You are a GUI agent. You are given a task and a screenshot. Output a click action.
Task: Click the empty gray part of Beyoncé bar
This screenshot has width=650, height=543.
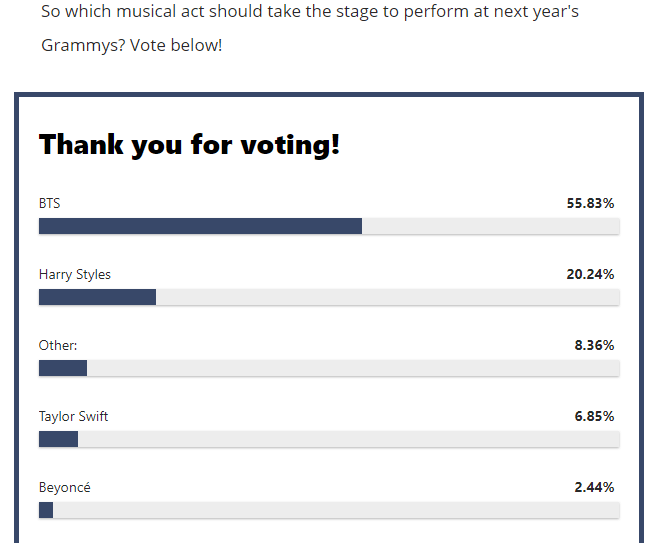pyautogui.click(x=335, y=510)
